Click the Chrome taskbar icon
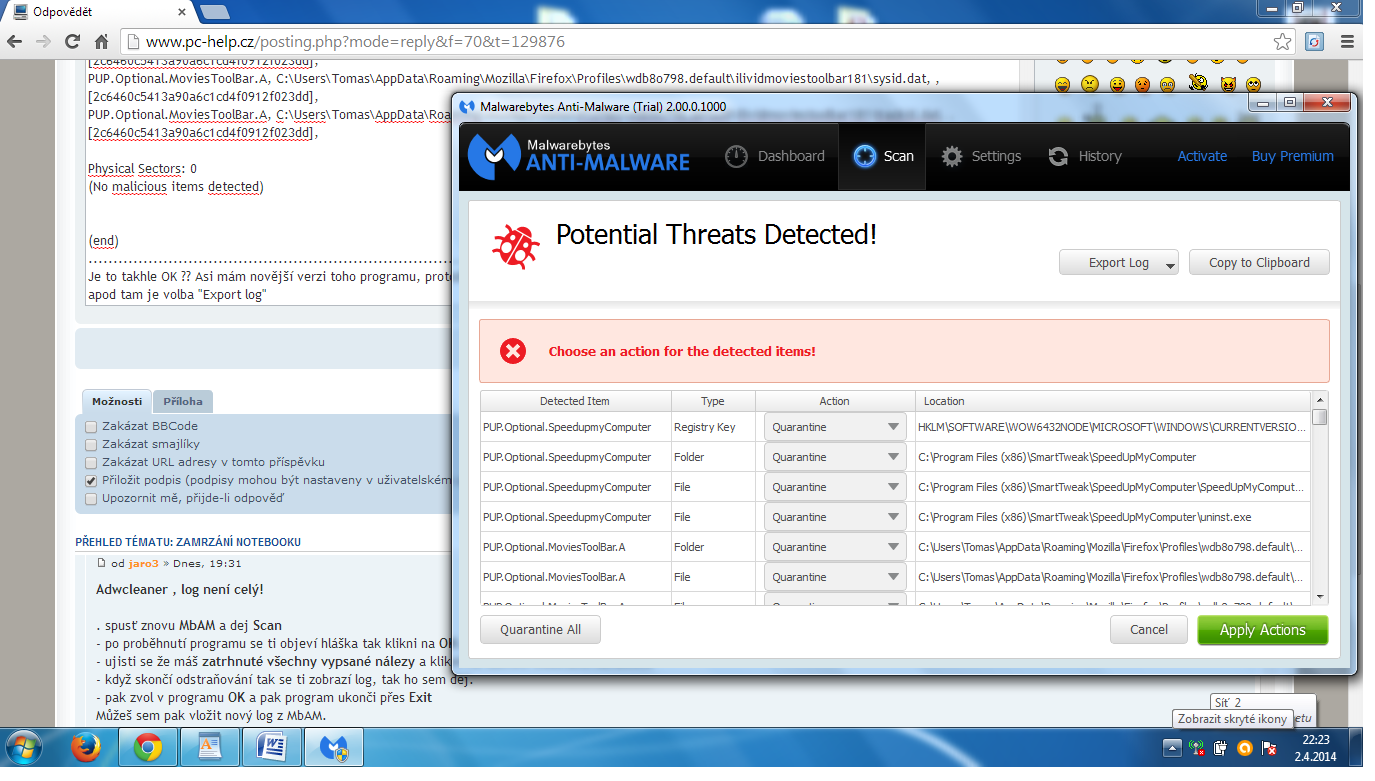The height and width of the screenshot is (781, 1375). click(x=148, y=747)
